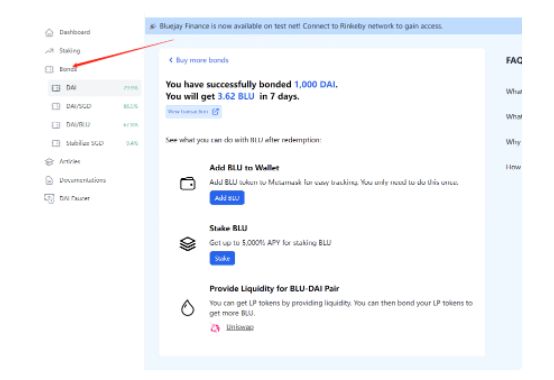Select the DAI bond entry
This screenshot has height=380, width=554.
pos(95,88)
